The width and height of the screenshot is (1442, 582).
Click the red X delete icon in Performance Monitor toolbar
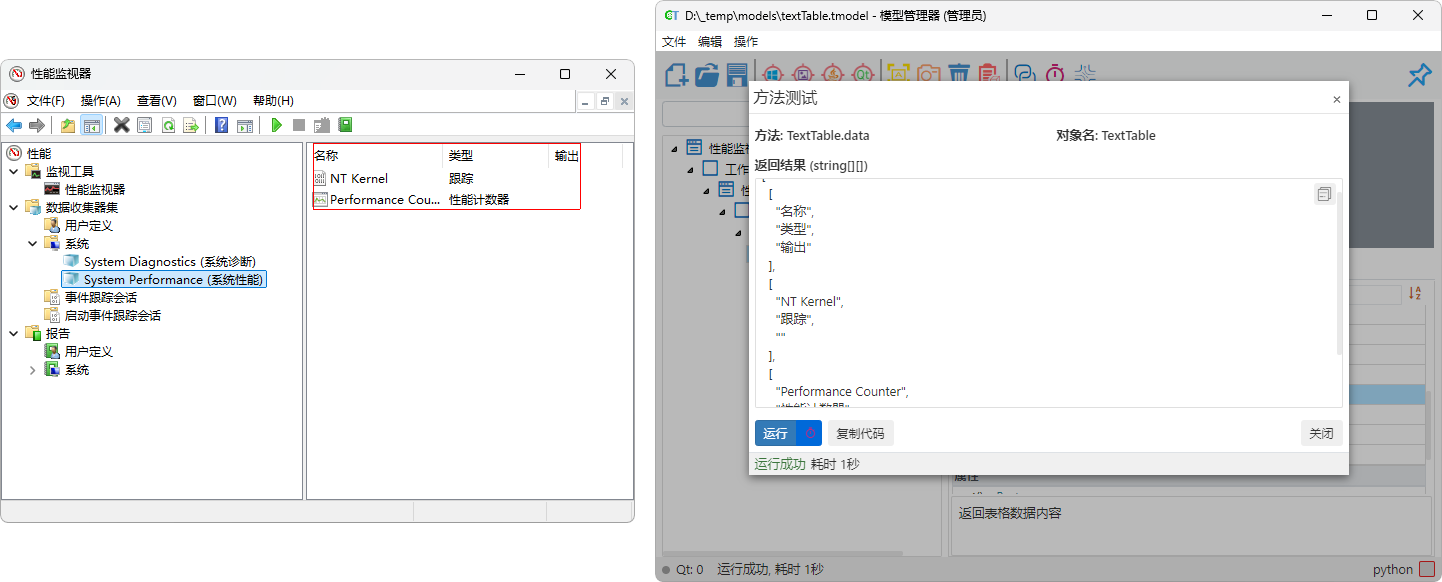121,125
